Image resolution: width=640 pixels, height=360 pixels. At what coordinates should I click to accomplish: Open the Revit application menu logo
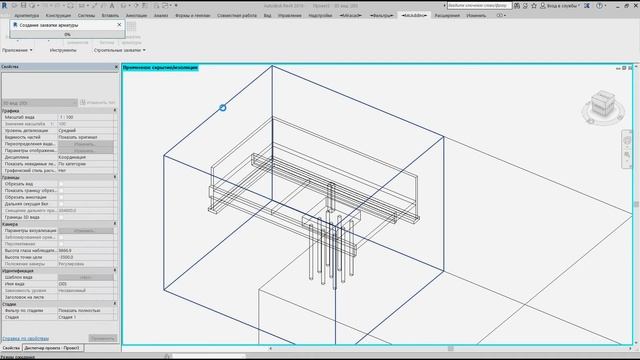coord(4,6)
